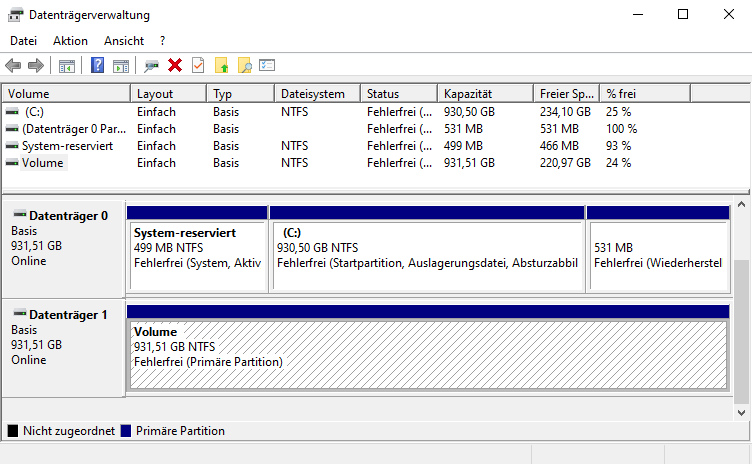Select the Datenträger 0 disk label panel

(x=64, y=249)
